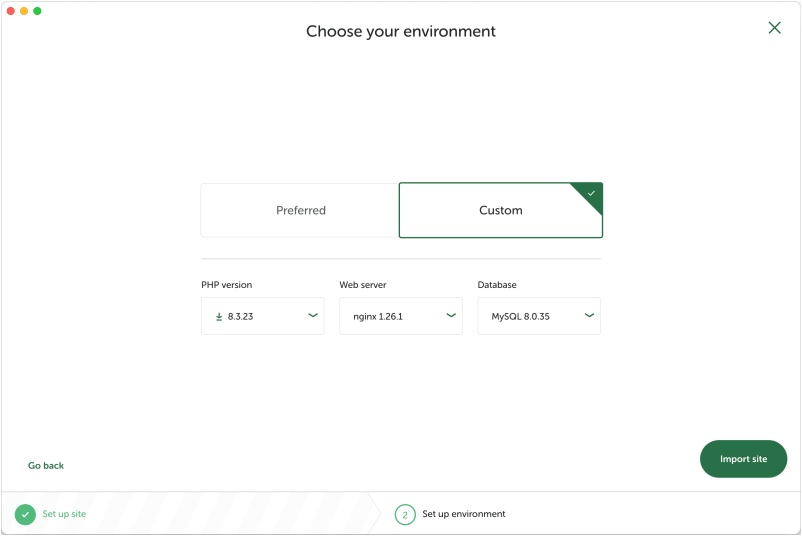The height and width of the screenshot is (536, 802).
Task: Click the Go back link
Action: pos(46,466)
